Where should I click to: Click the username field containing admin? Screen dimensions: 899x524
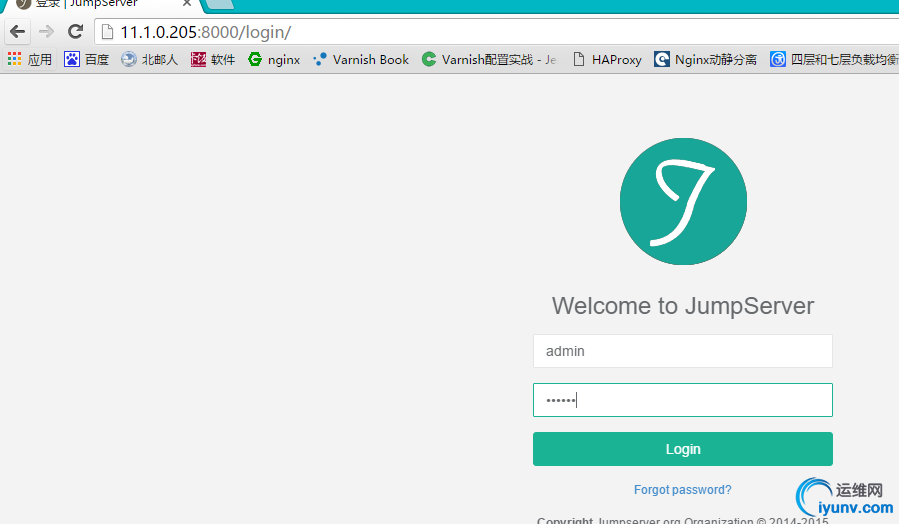(x=683, y=351)
